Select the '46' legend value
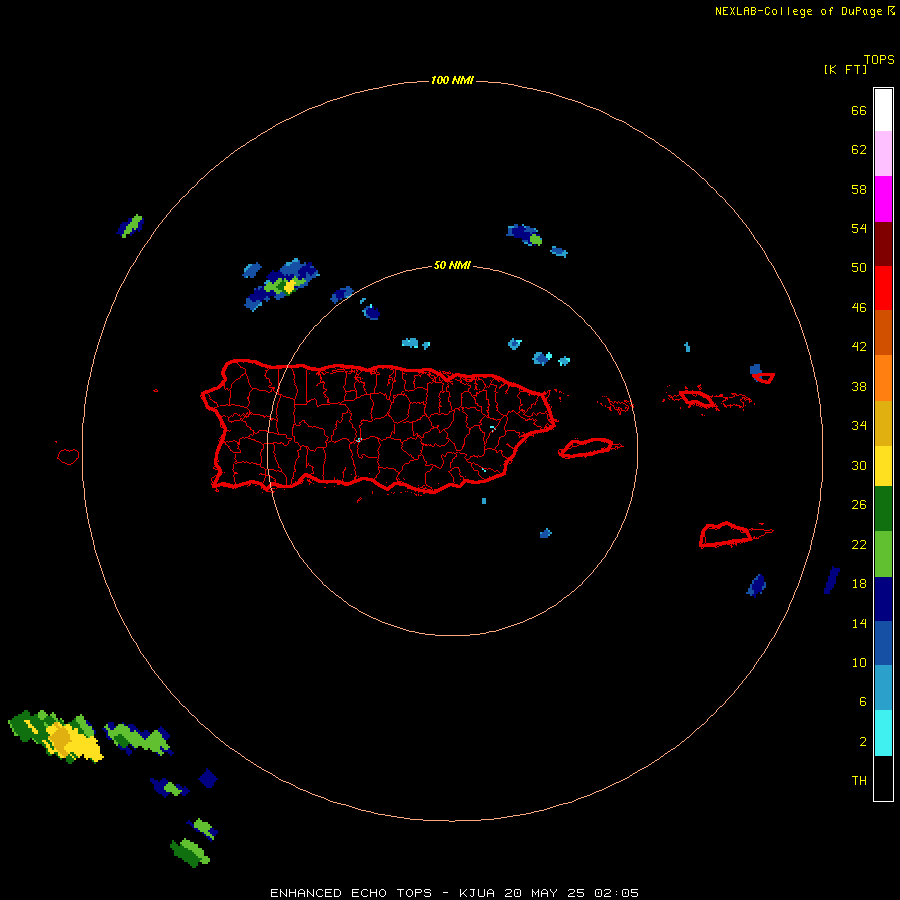 coord(859,308)
